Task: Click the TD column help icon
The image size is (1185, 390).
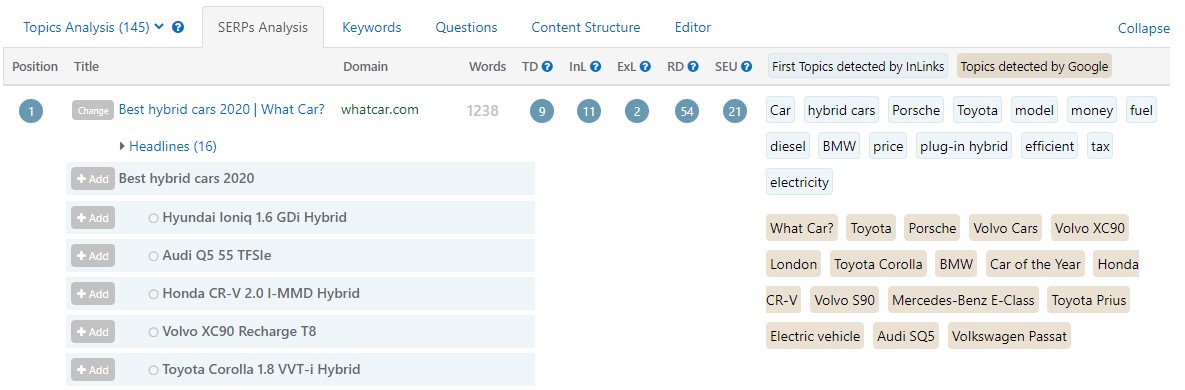Action: pos(547,67)
